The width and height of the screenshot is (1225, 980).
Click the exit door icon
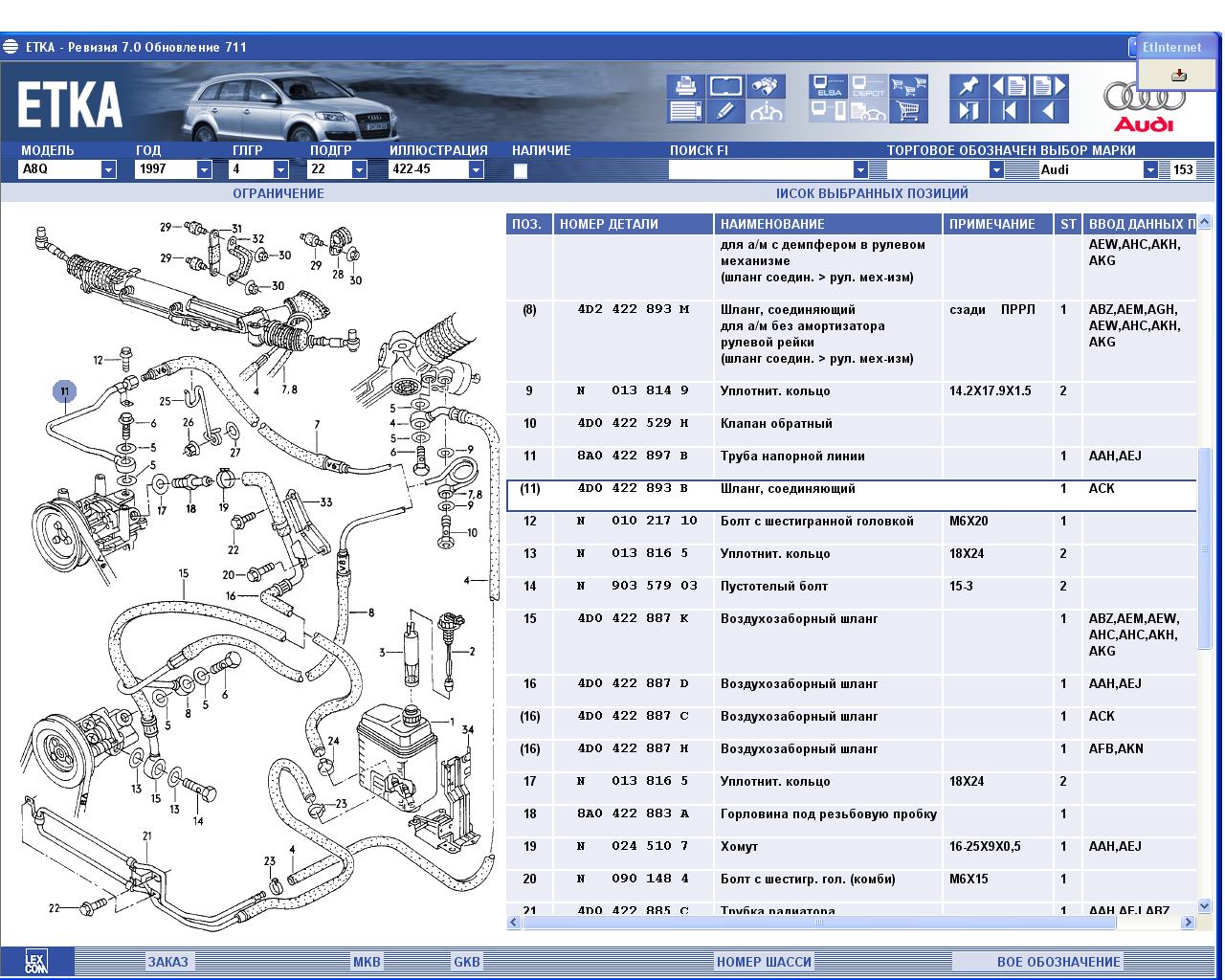click(969, 111)
